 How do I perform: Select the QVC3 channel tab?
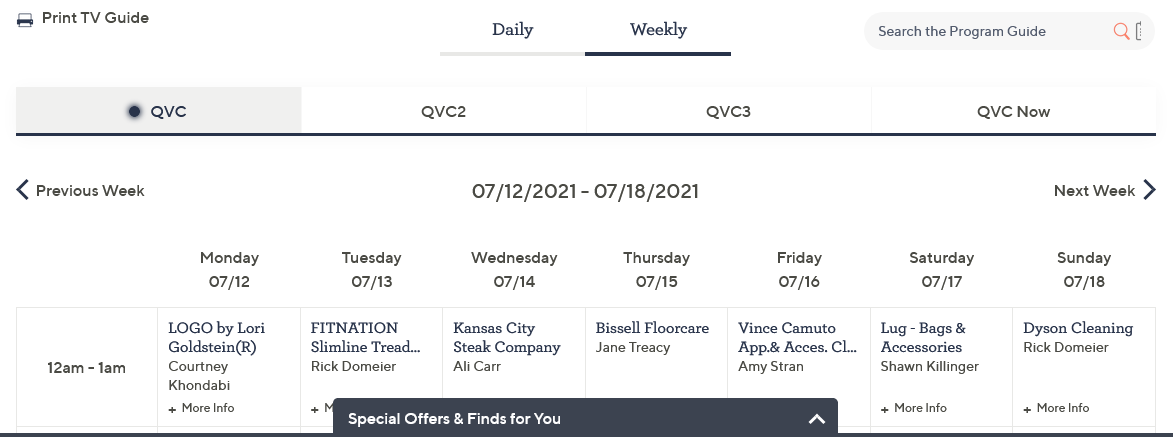pyautogui.click(x=728, y=111)
